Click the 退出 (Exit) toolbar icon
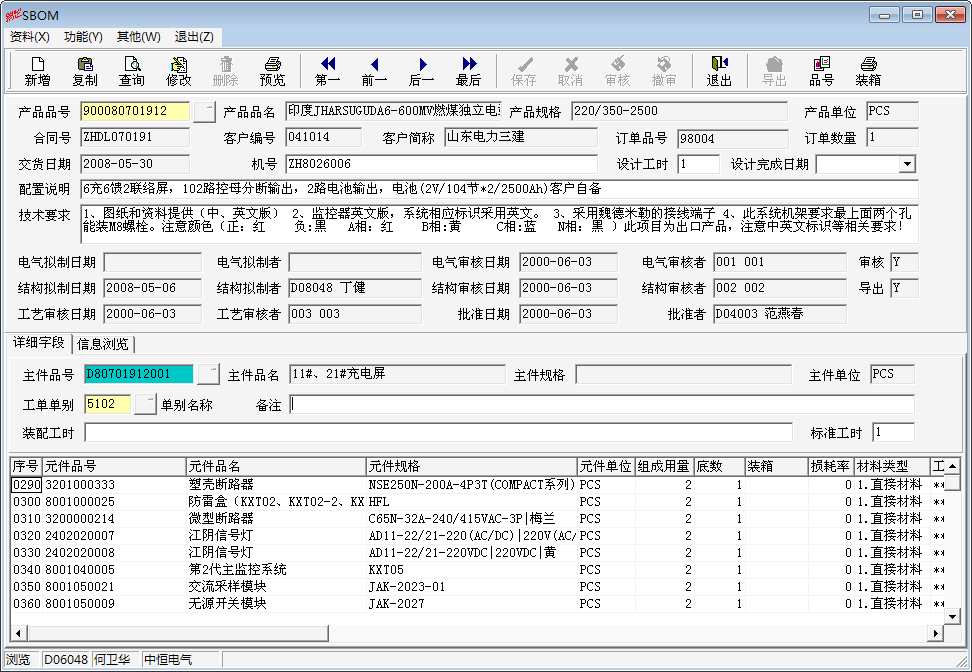972x672 pixels. click(x=719, y=71)
